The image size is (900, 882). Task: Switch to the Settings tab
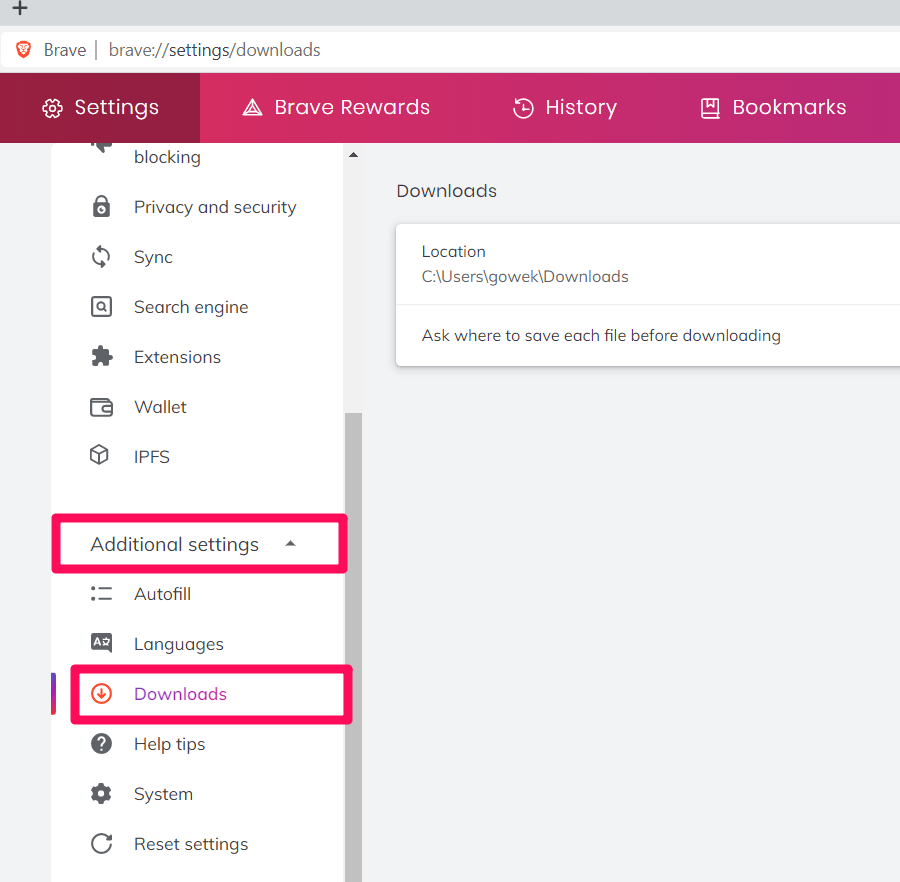100,107
